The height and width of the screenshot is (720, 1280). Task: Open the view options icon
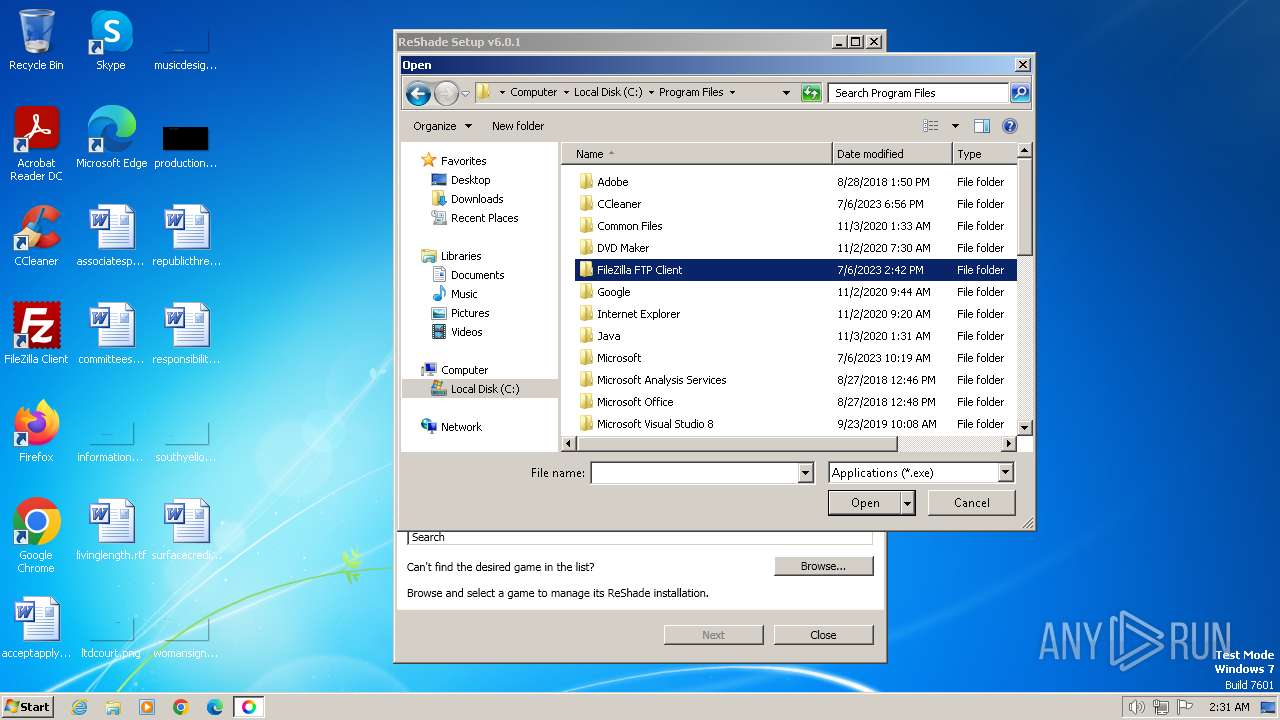coord(931,126)
